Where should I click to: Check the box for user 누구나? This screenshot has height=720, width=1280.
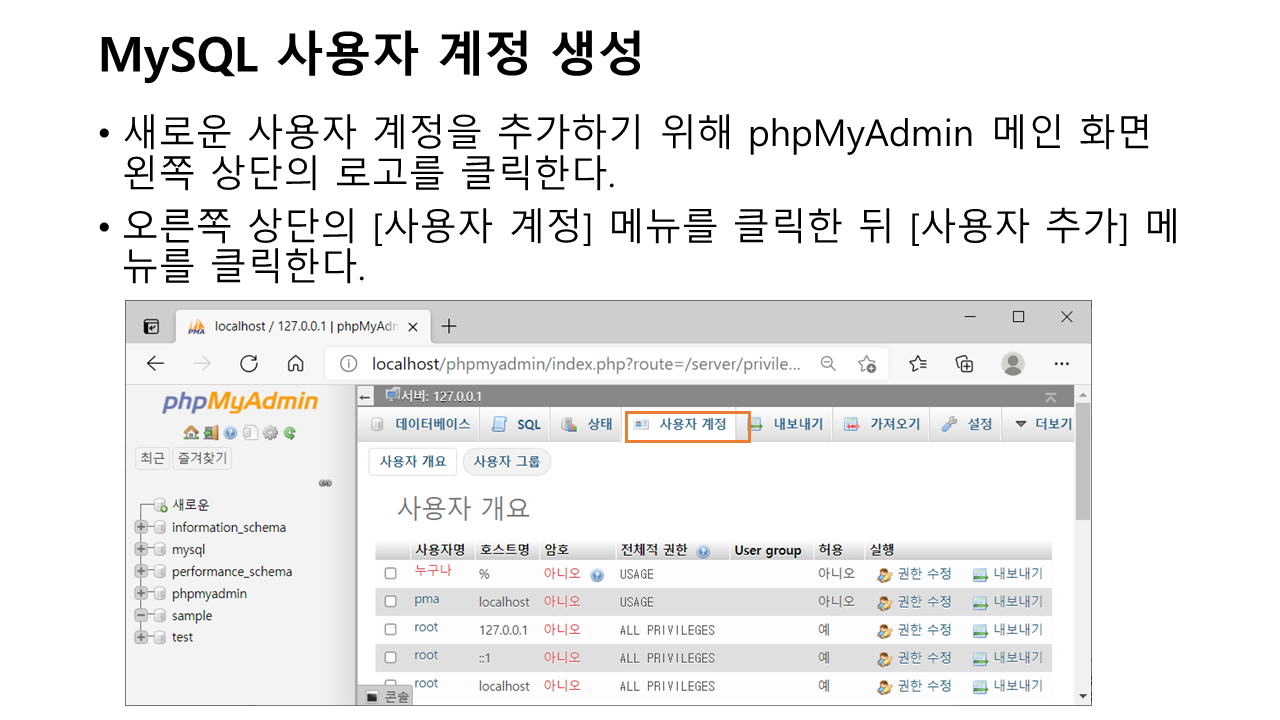pos(391,574)
